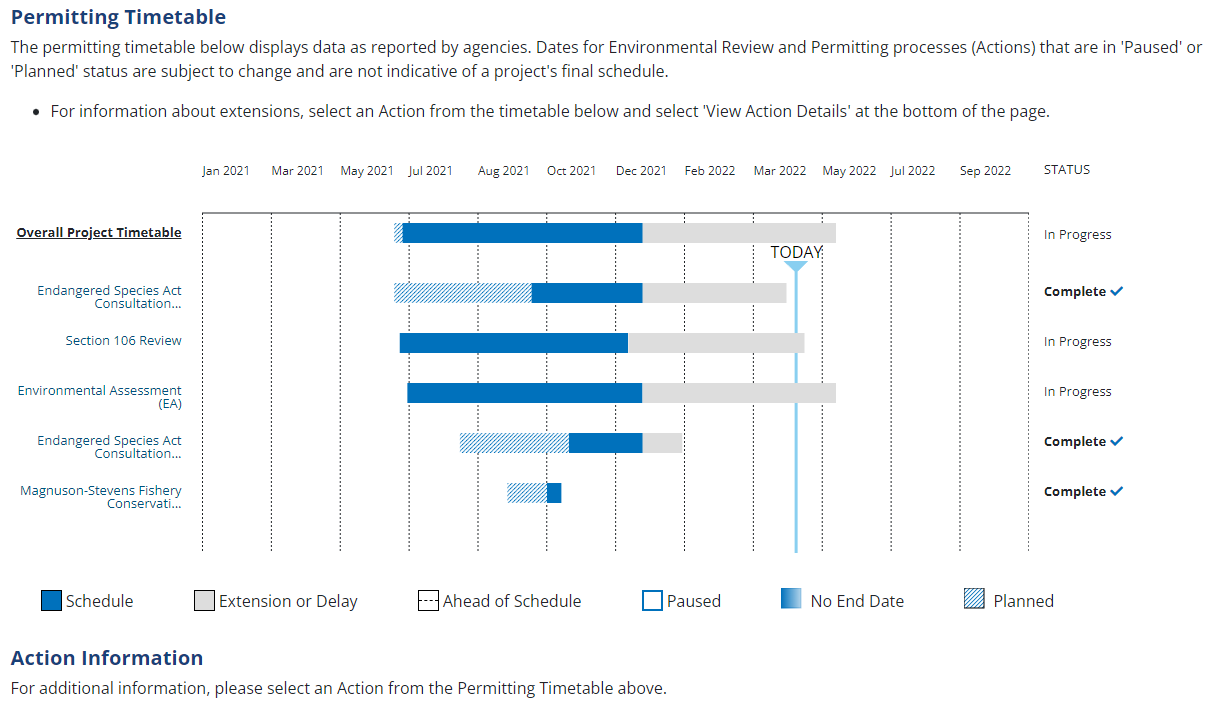Image resolution: width=1214 pixels, height=704 pixels.
Task: Click the Schedule legend blue swatch
Action: (51, 601)
